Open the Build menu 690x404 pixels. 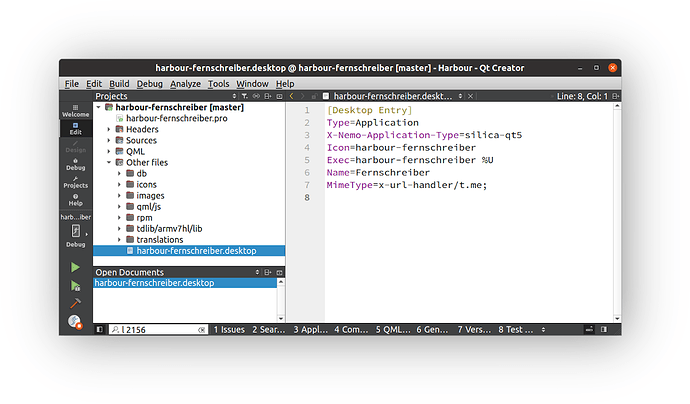point(119,84)
